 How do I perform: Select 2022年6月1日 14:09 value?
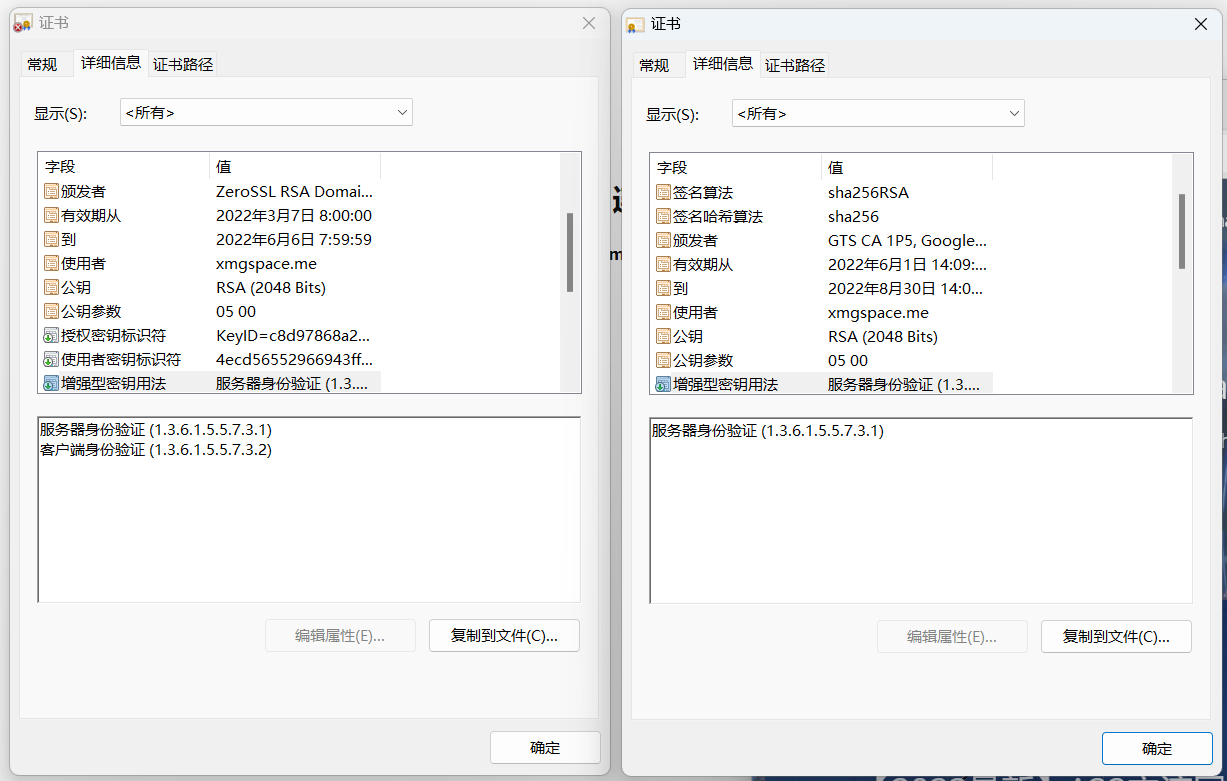(907, 264)
